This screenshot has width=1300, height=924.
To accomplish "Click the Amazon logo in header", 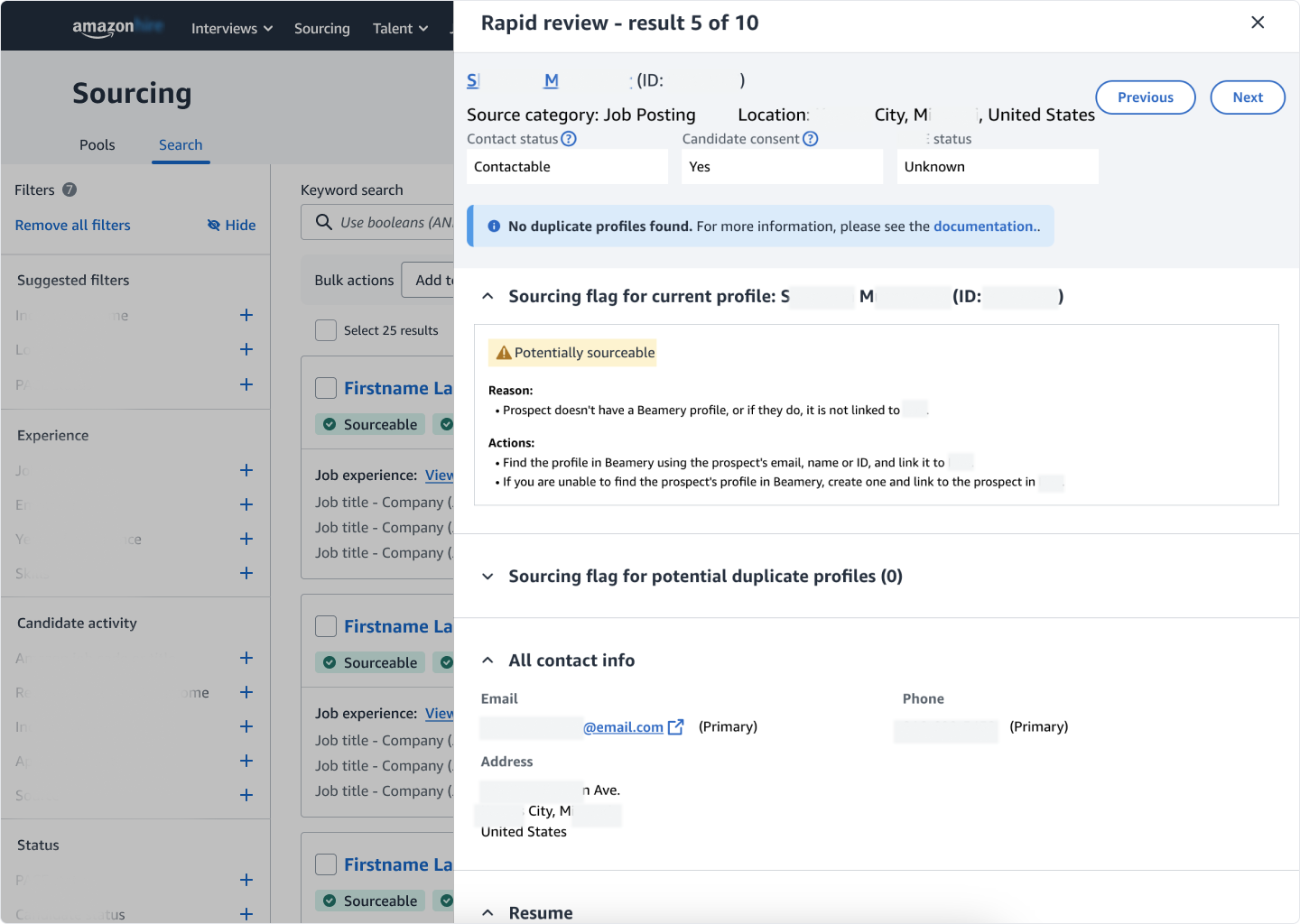I will (117, 27).
